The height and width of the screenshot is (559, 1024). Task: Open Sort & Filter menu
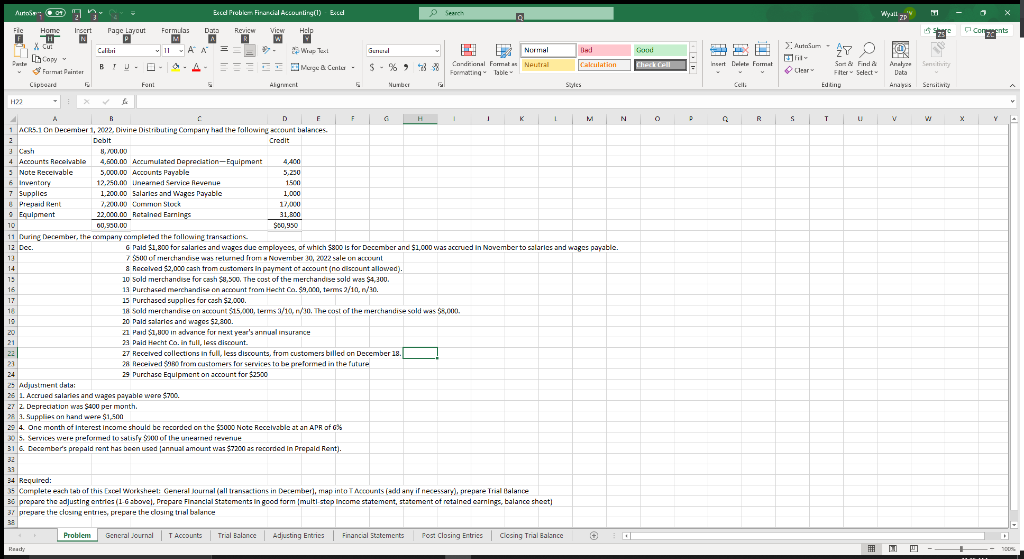842,59
